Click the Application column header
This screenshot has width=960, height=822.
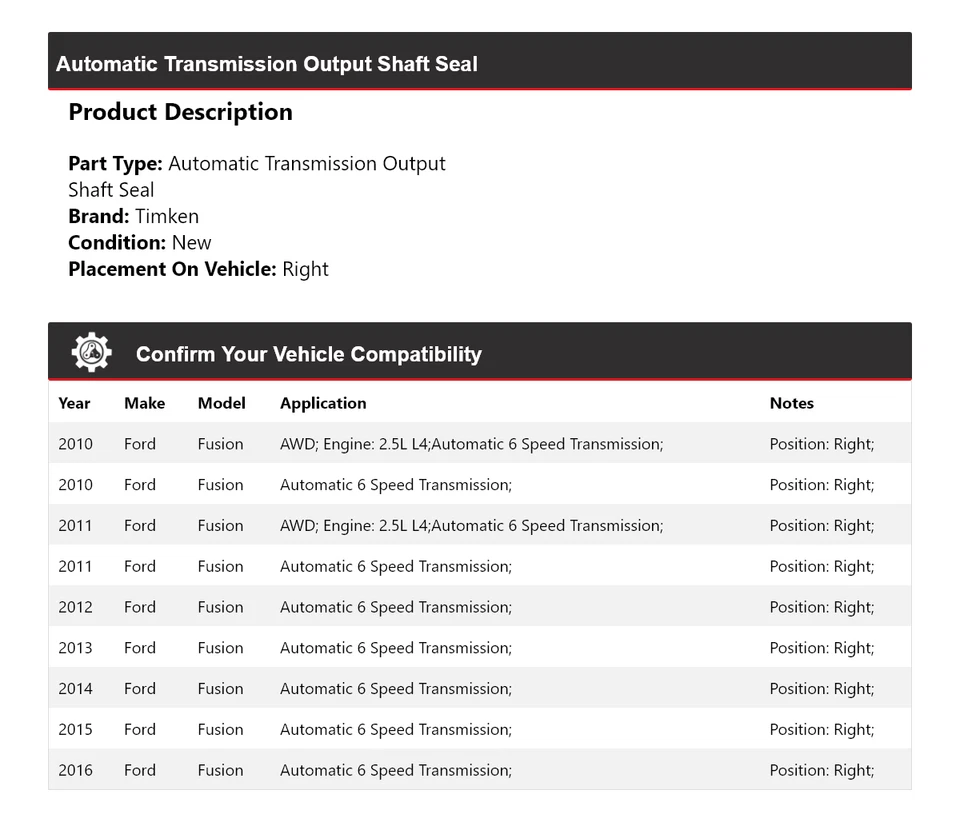coord(323,403)
